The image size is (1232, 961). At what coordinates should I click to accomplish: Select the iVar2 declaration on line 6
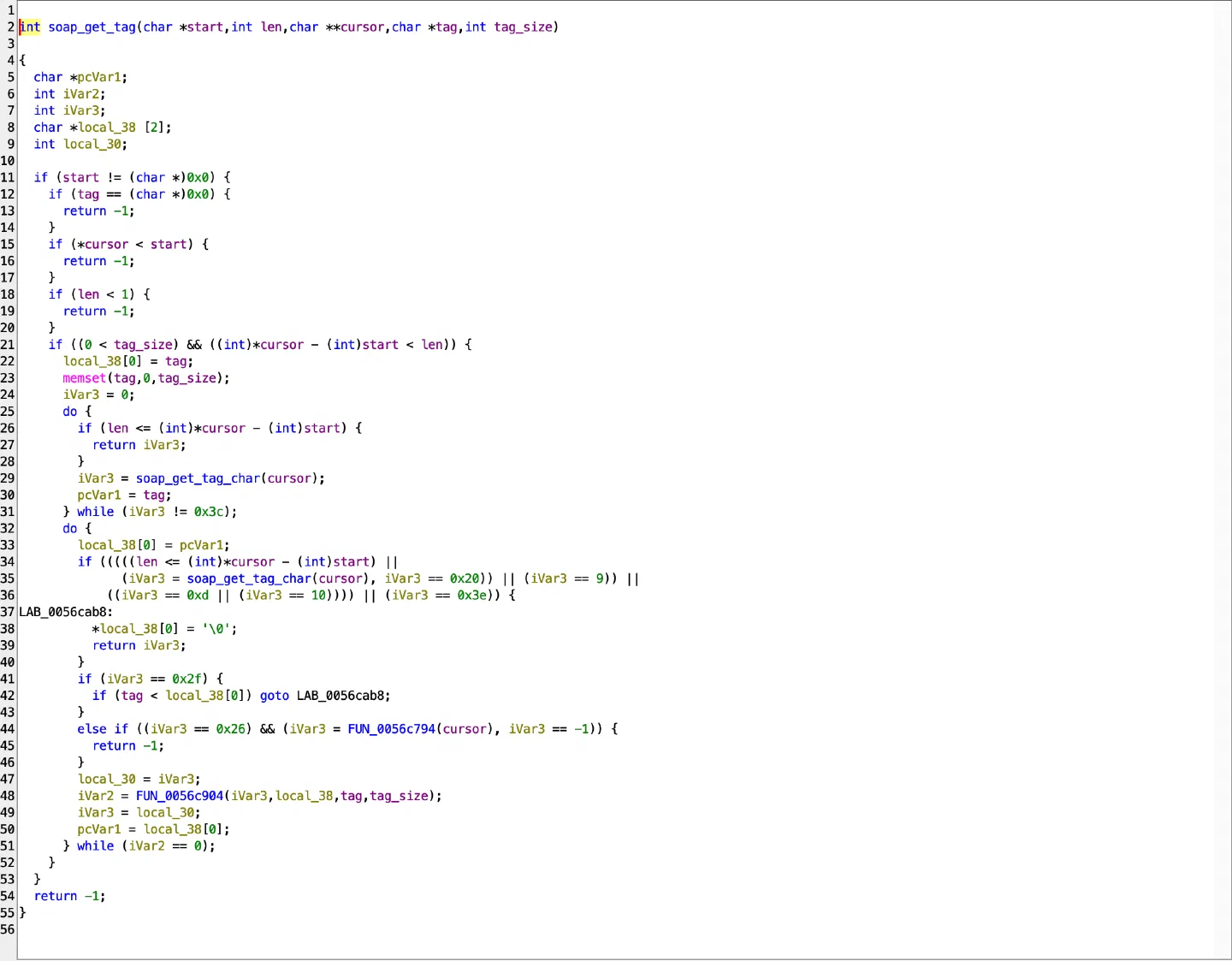tap(81, 94)
